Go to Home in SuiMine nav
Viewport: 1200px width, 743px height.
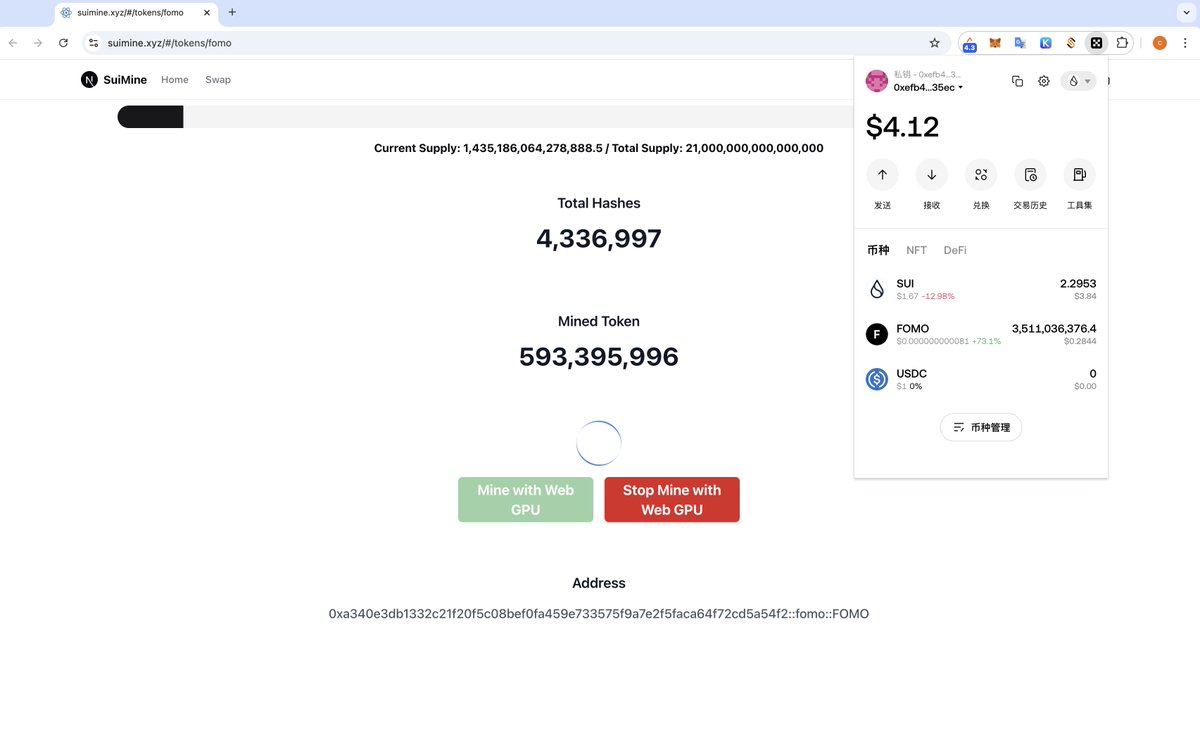pos(175,80)
